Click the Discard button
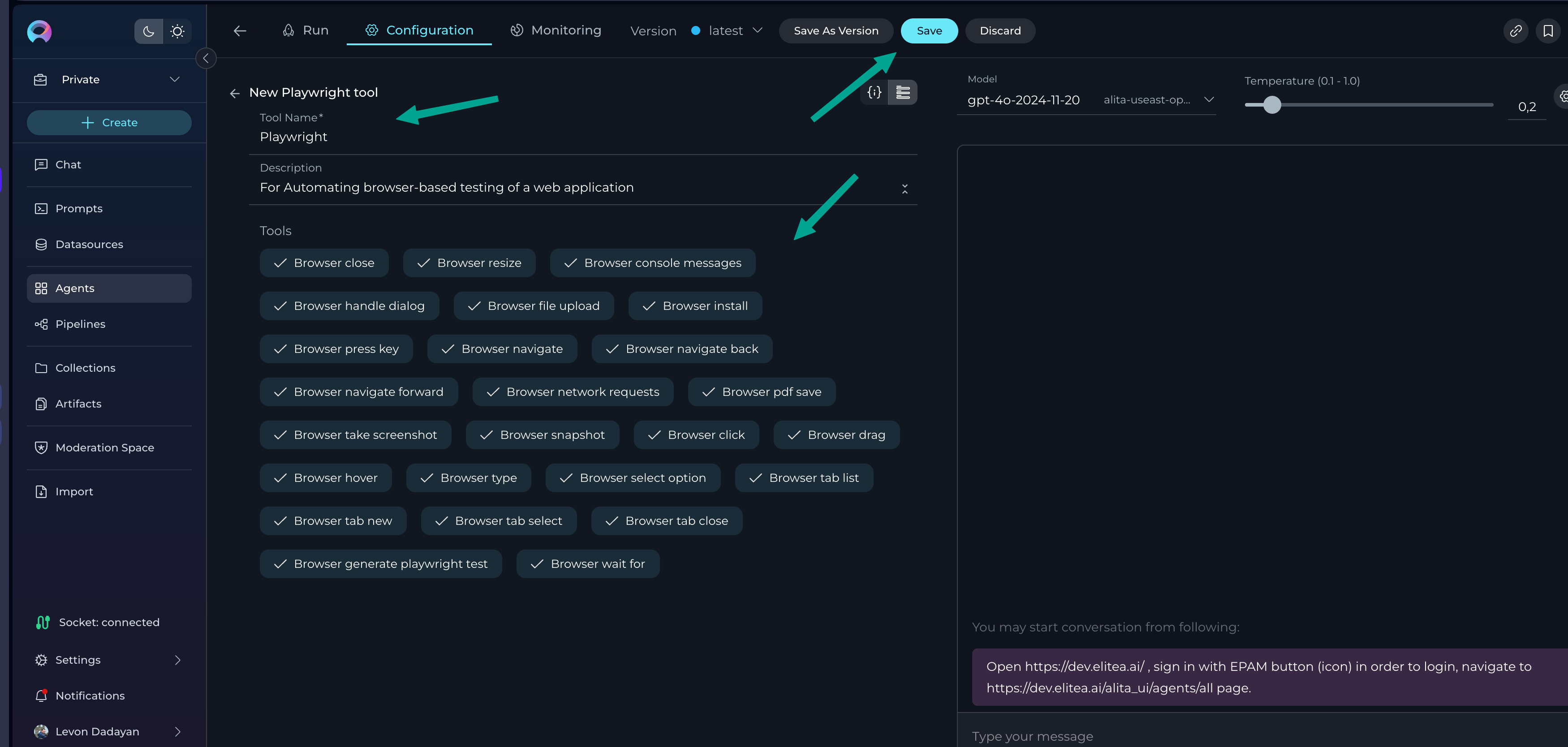Image resolution: width=1568 pixels, height=747 pixels. [1000, 31]
